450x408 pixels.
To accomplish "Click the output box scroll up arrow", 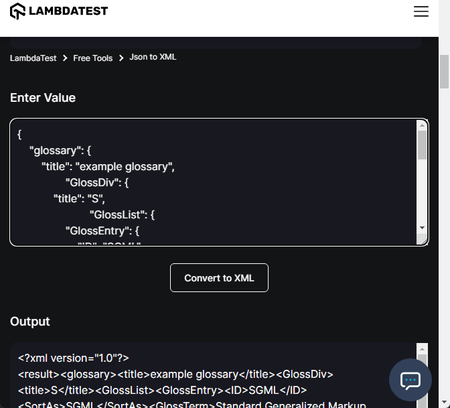I will (422, 349).
